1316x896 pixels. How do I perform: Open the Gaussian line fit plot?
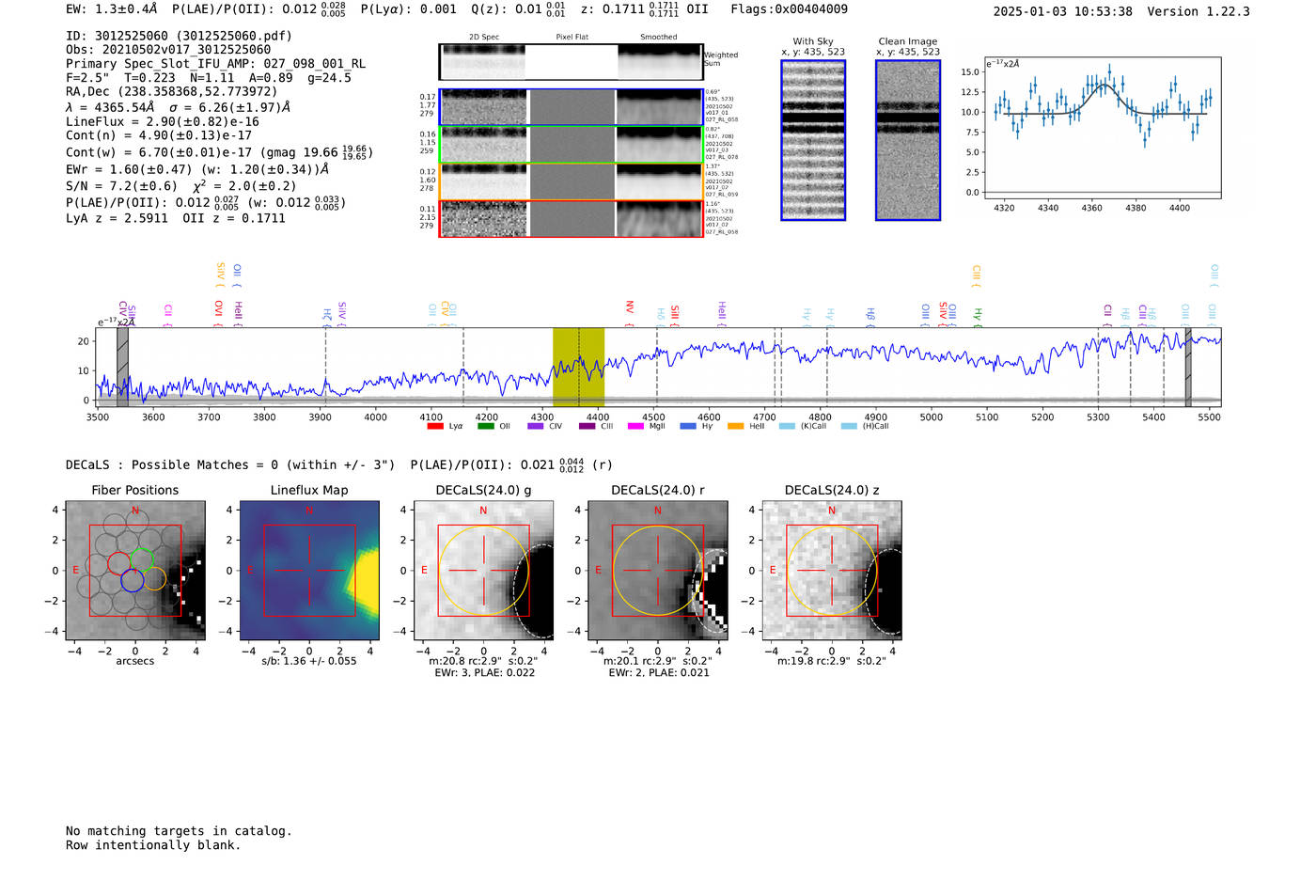[x=1102, y=128]
